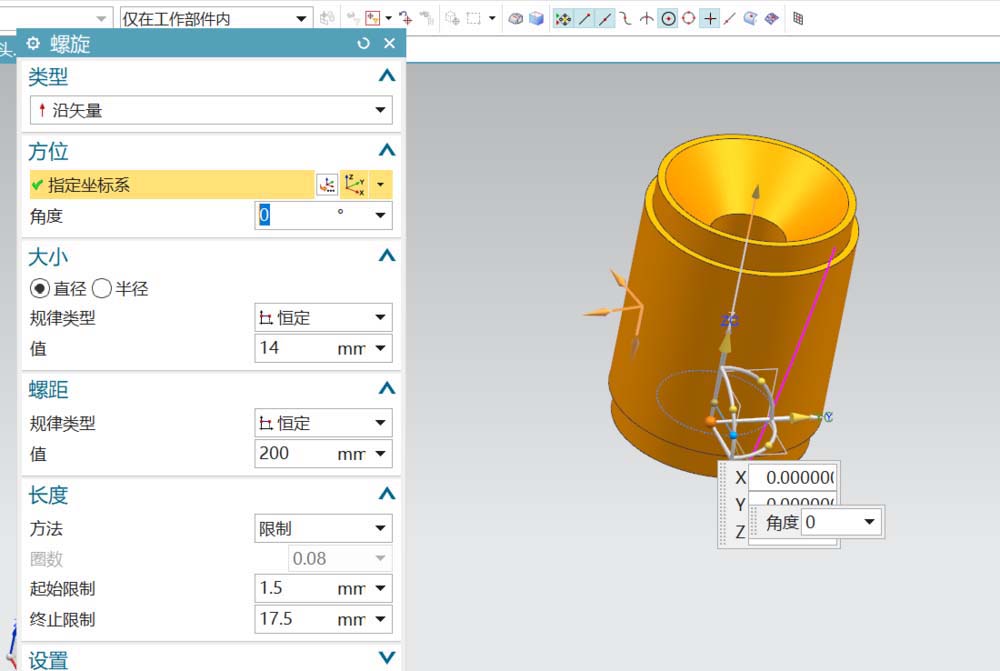
Task: Collapse the 类型 section
Action: (x=386, y=76)
